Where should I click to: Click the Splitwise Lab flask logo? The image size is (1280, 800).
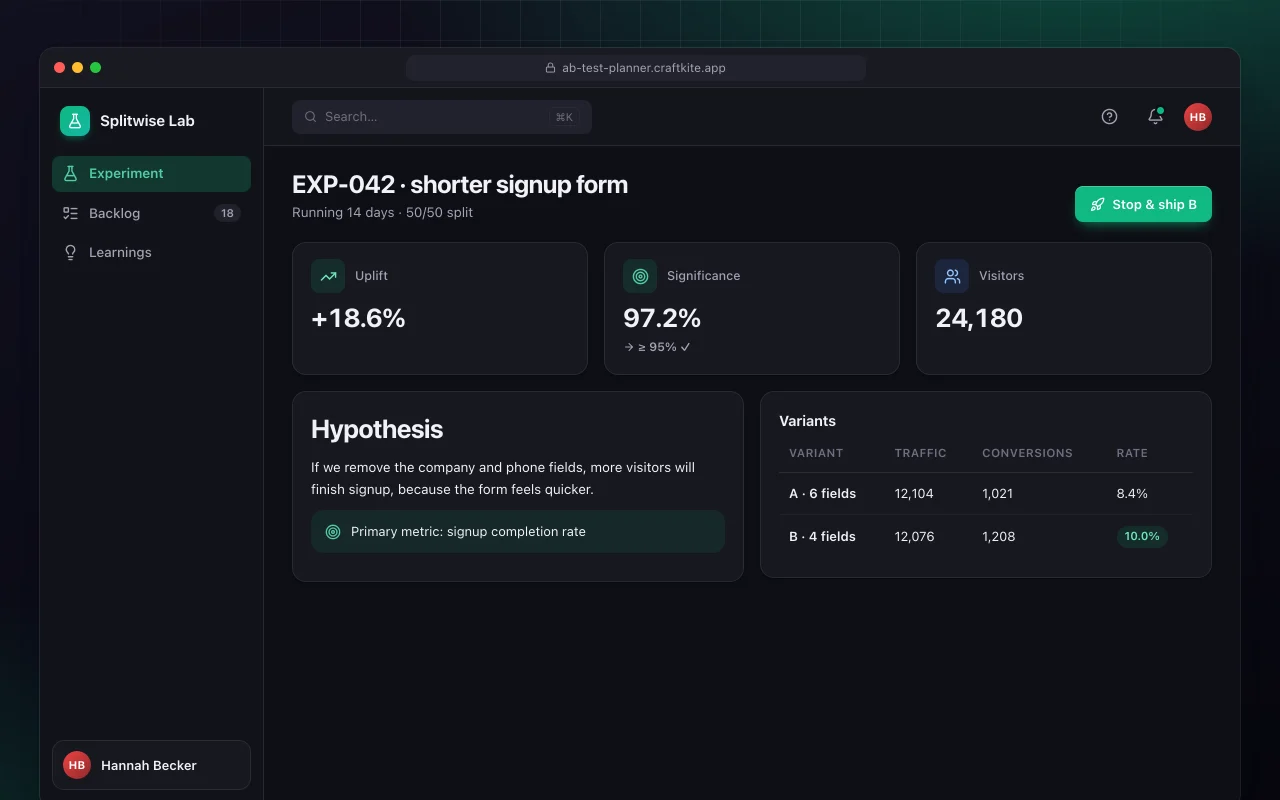click(x=75, y=121)
